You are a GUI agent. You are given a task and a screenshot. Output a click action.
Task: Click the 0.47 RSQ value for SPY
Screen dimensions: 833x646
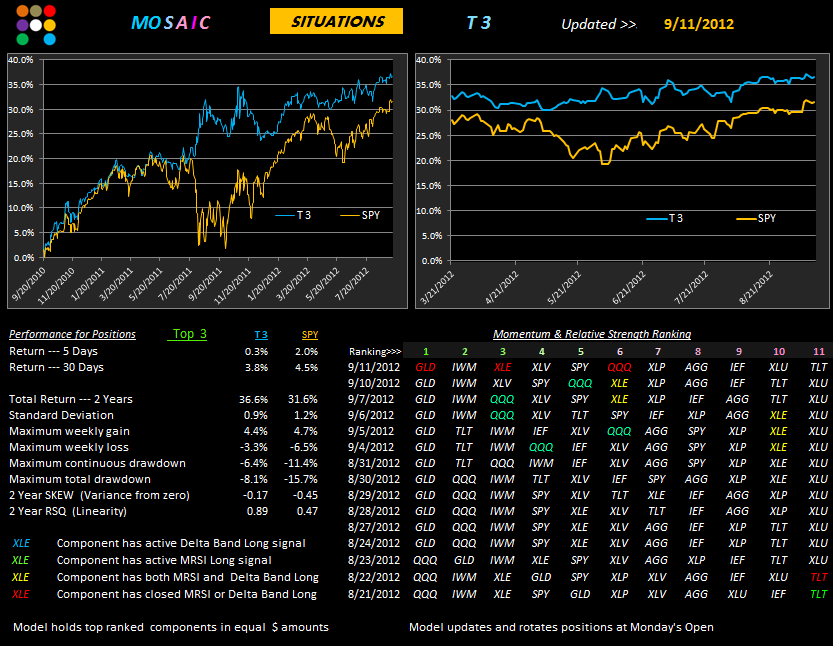click(x=307, y=511)
